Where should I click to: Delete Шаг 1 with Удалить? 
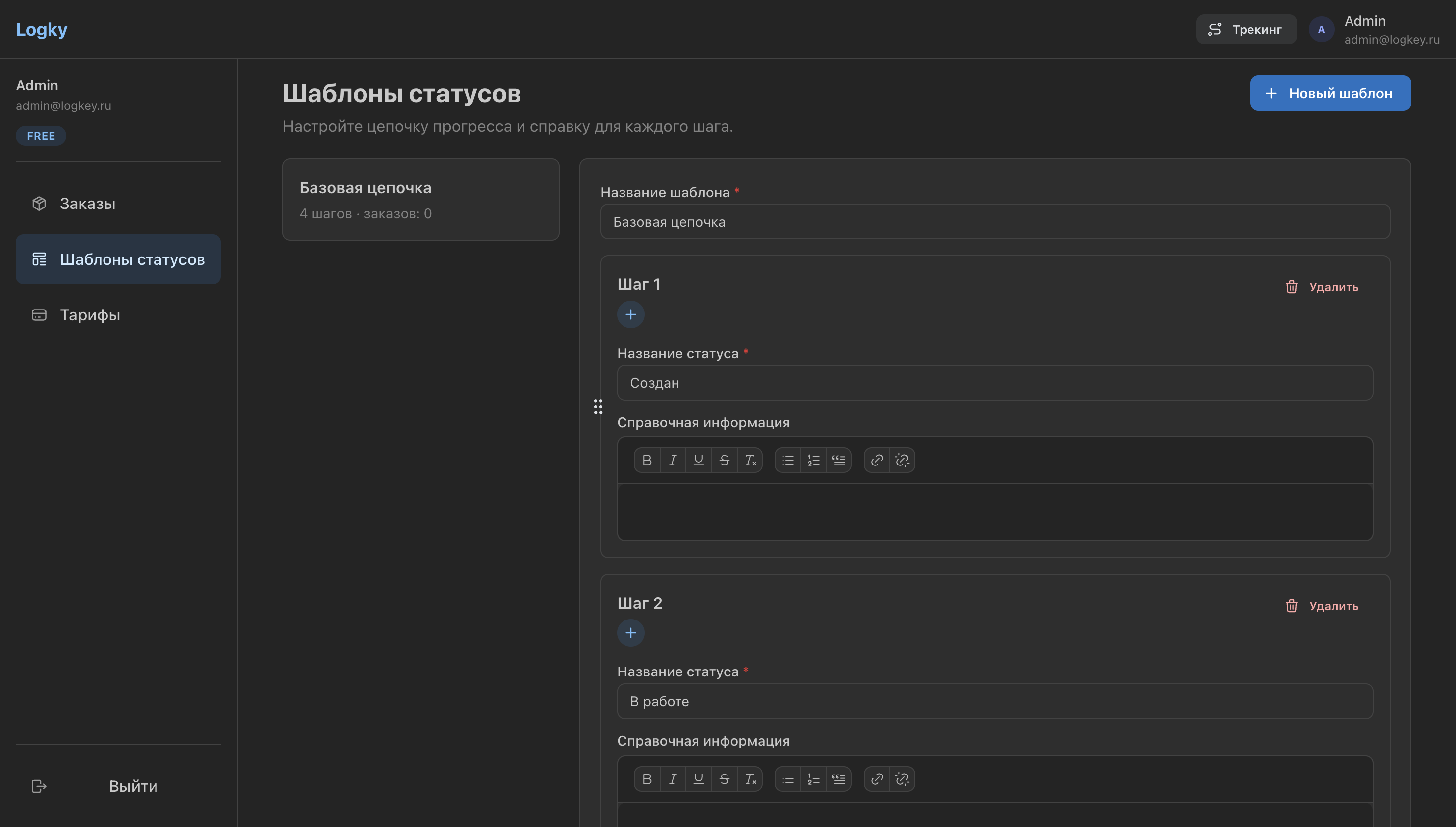[1323, 287]
